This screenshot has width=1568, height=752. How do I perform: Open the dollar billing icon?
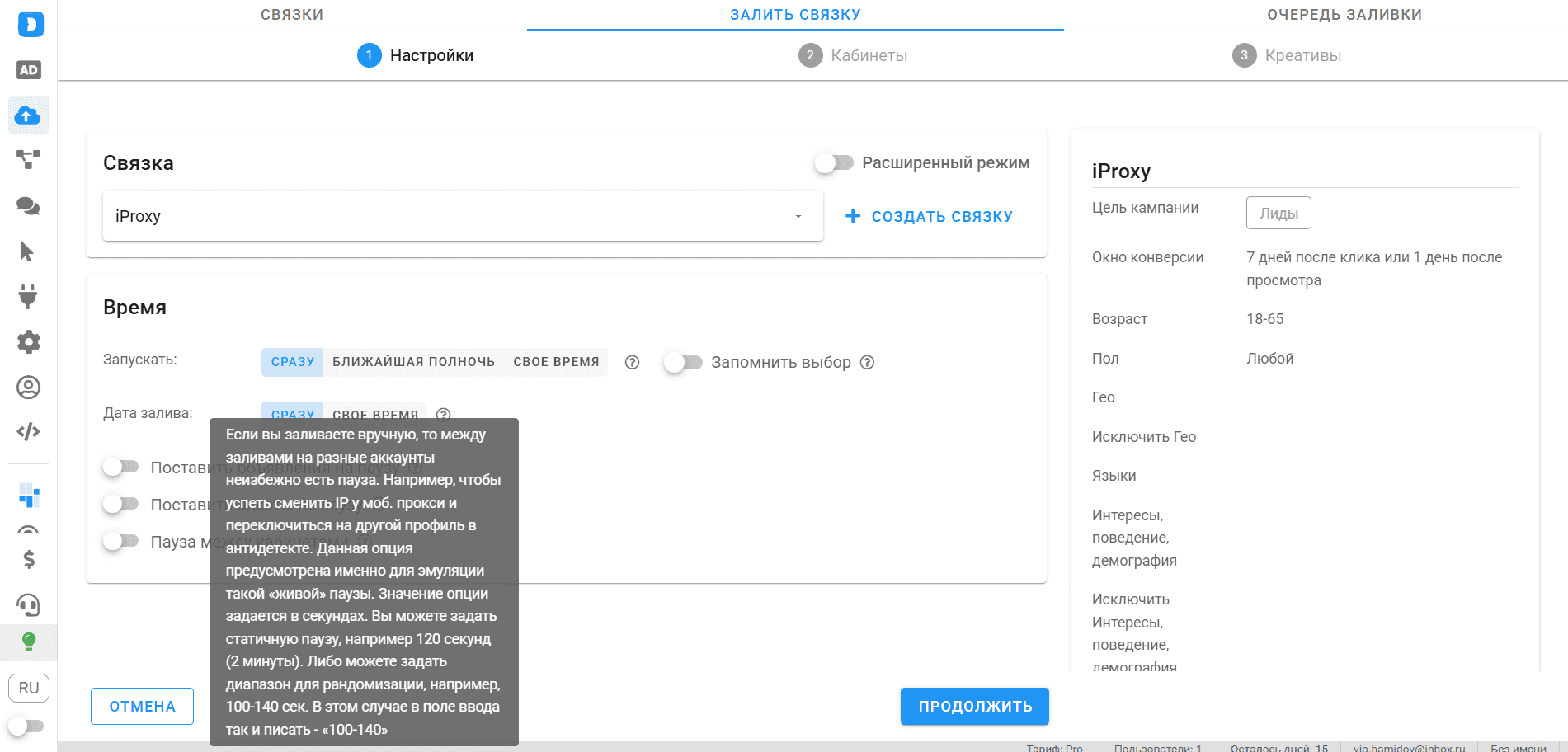coord(29,560)
